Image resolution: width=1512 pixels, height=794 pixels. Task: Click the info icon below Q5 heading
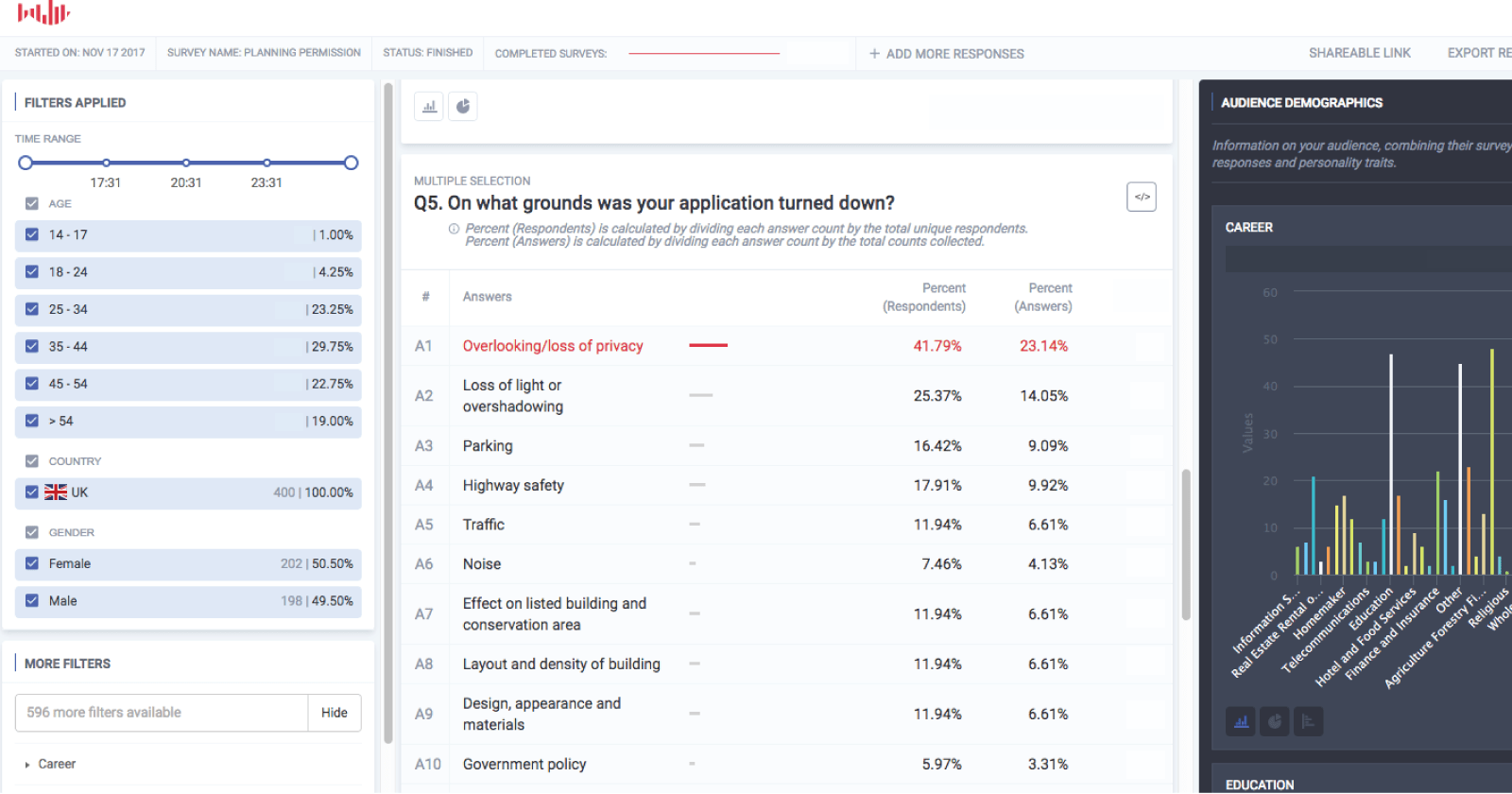(454, 228)
